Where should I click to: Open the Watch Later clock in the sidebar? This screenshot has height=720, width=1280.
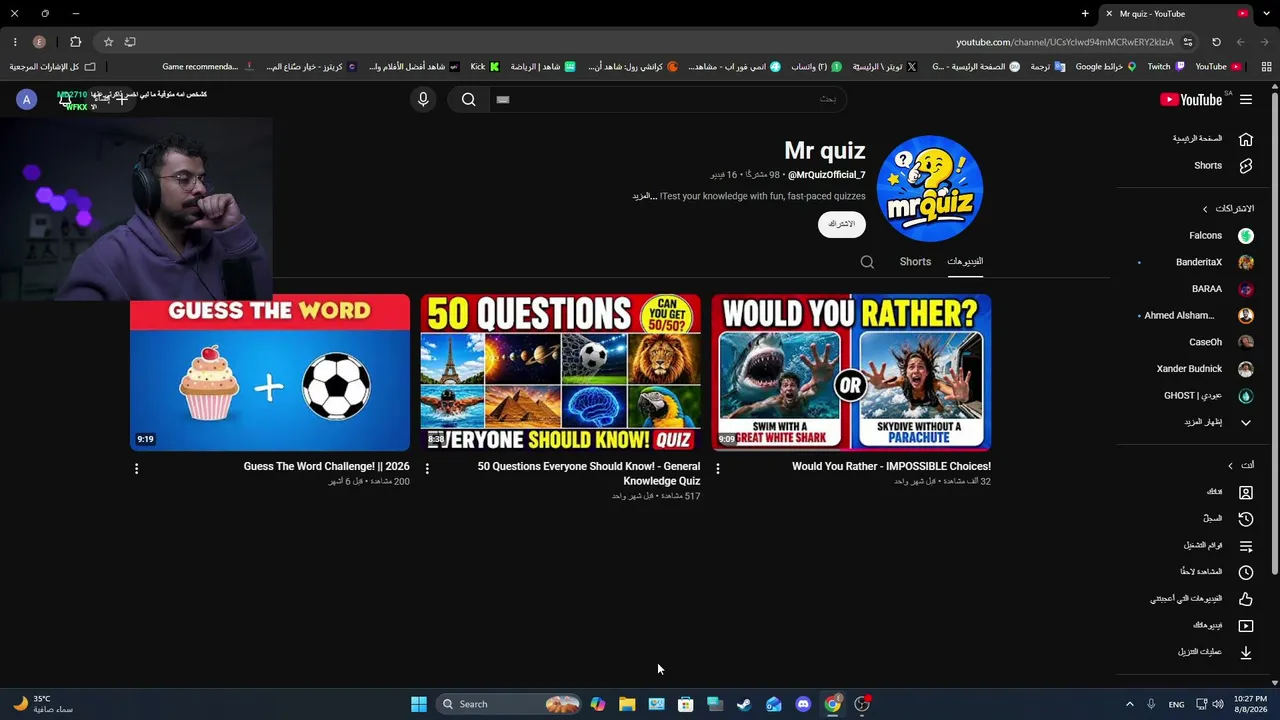(x=1246, y=572)
